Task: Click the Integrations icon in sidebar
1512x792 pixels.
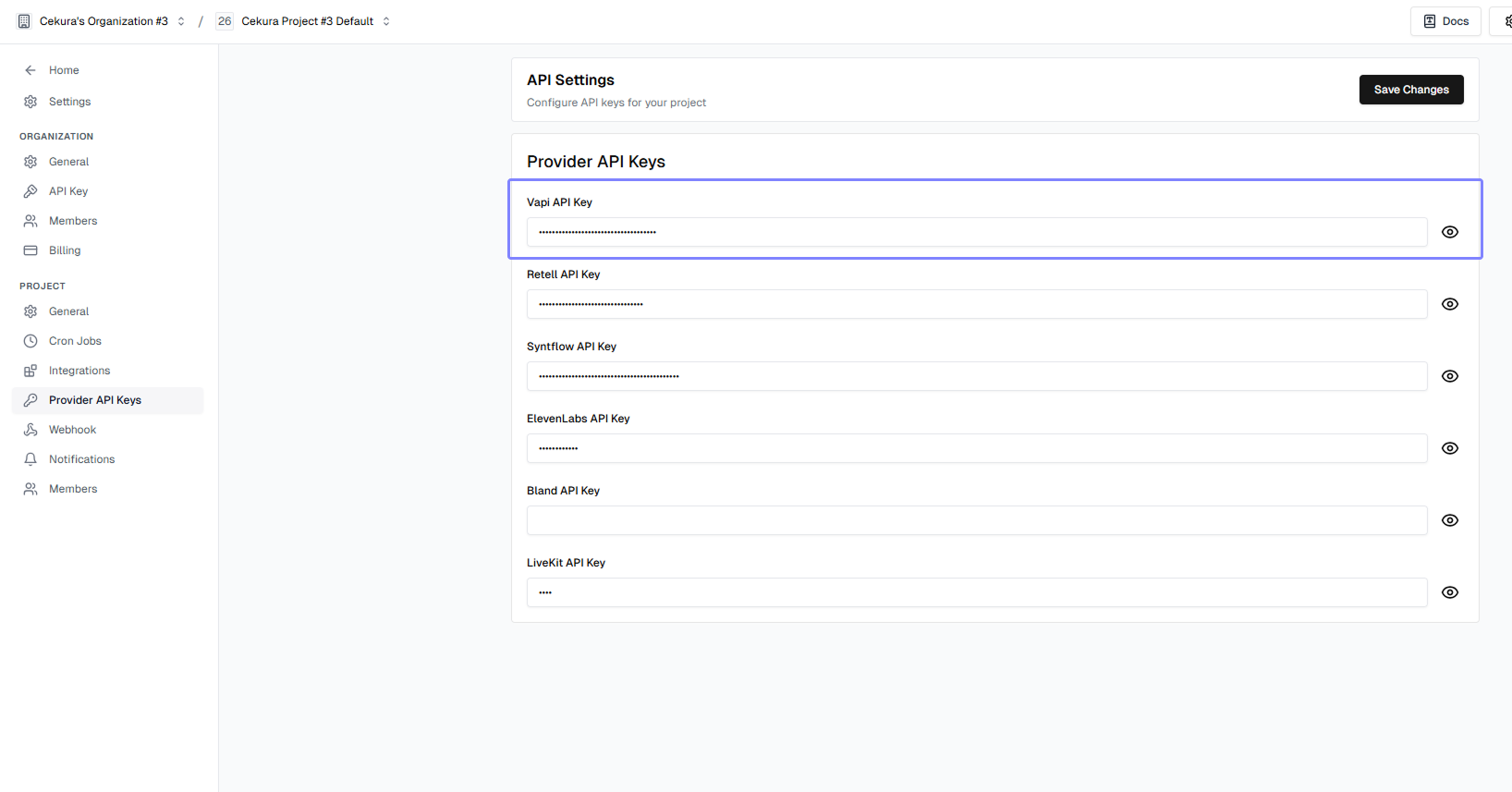Action: click(30, 371)
